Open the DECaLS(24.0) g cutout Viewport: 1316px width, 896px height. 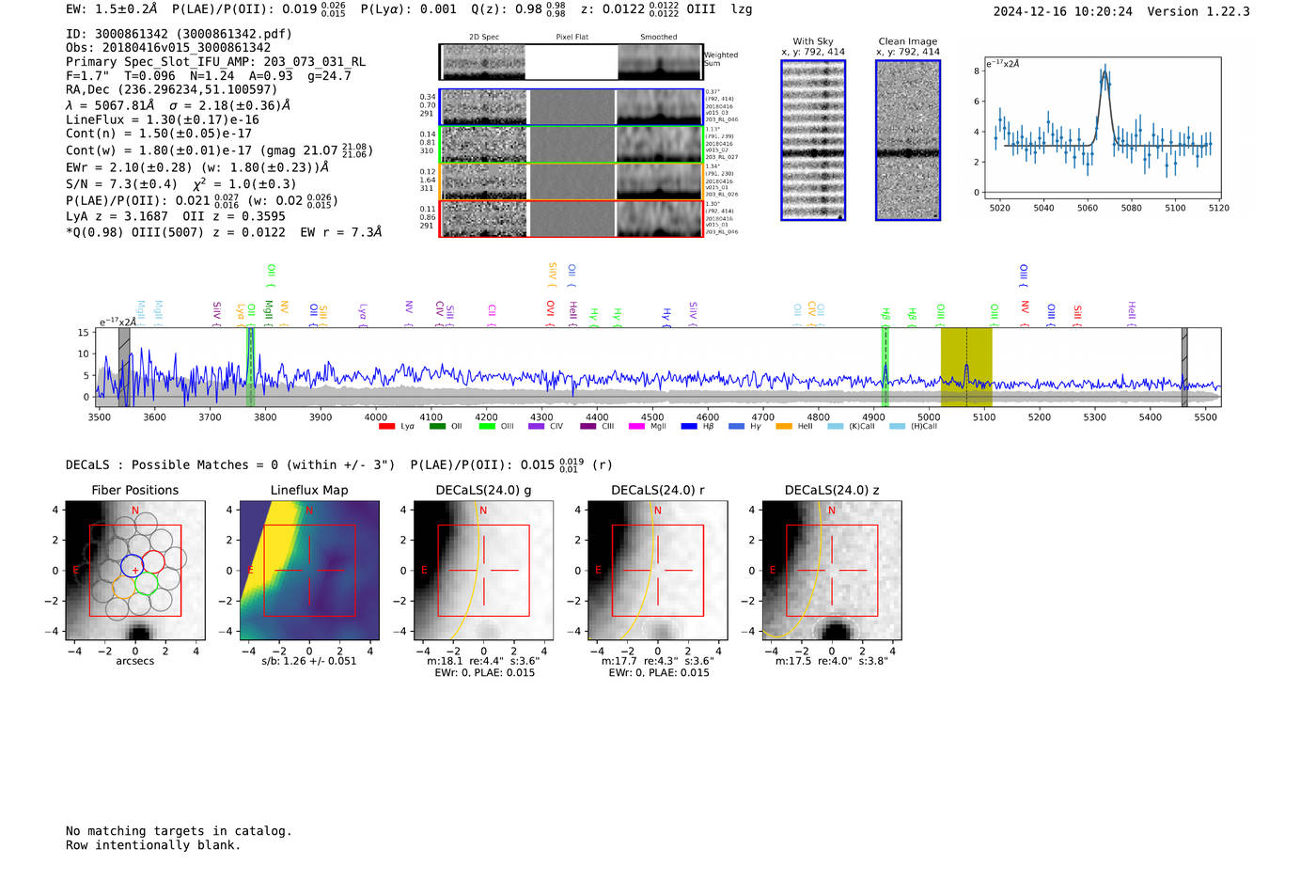click(484, 571)
